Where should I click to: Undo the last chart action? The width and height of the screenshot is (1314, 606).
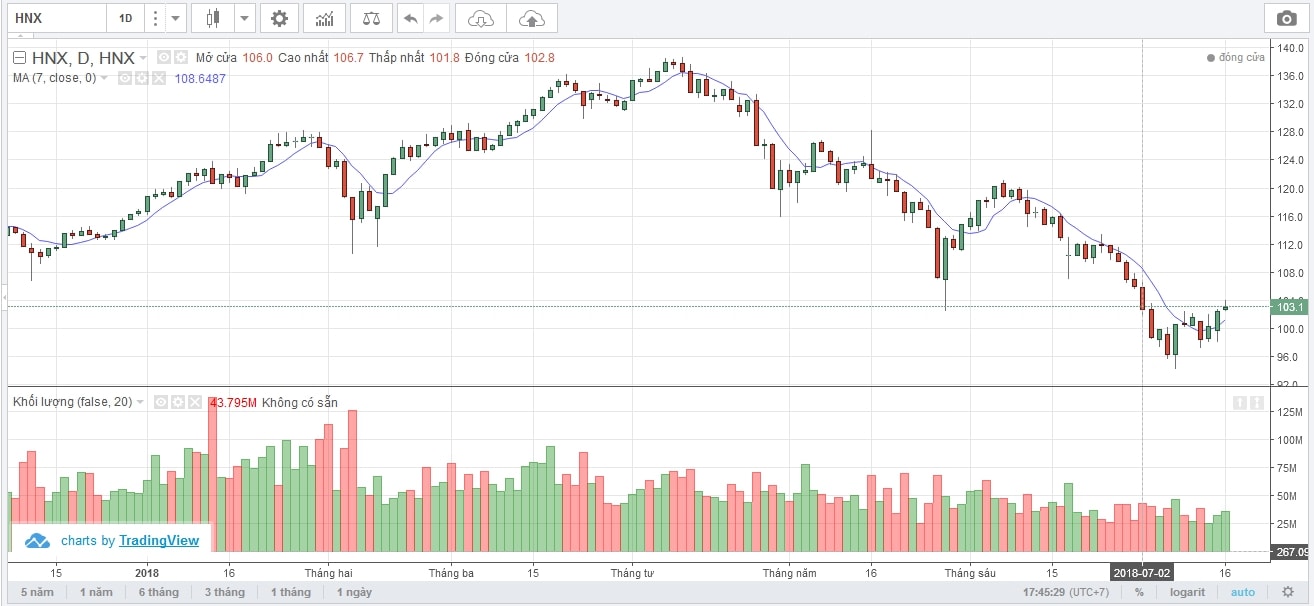[410, 18]
